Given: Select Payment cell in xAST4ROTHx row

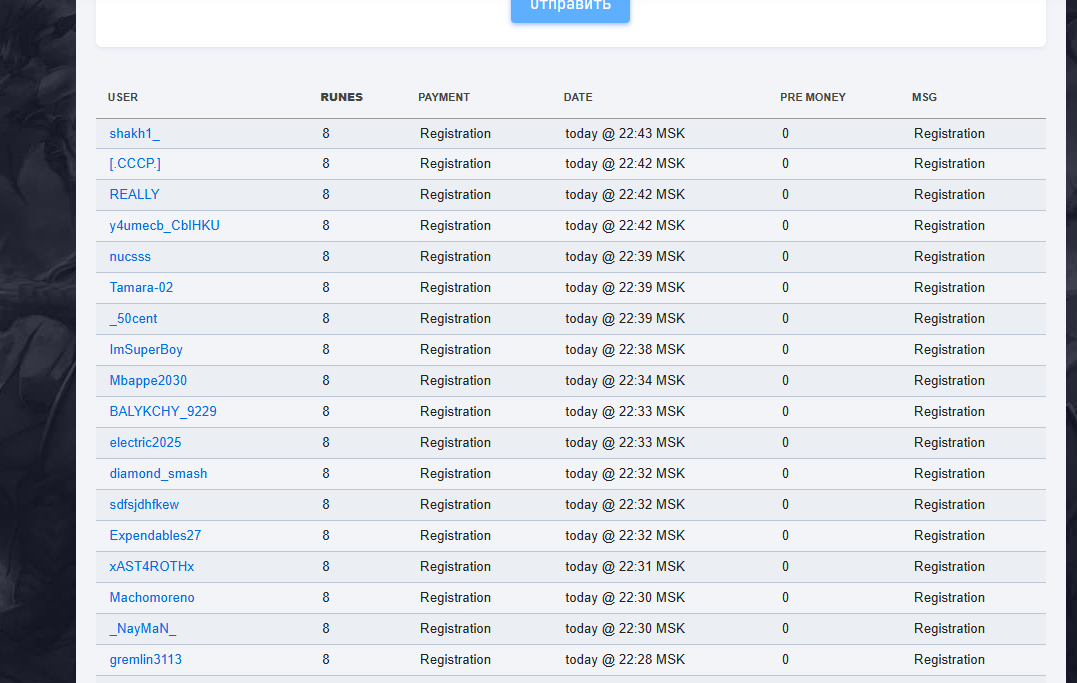Looking at the screenshot, I should tap(455, 566).
